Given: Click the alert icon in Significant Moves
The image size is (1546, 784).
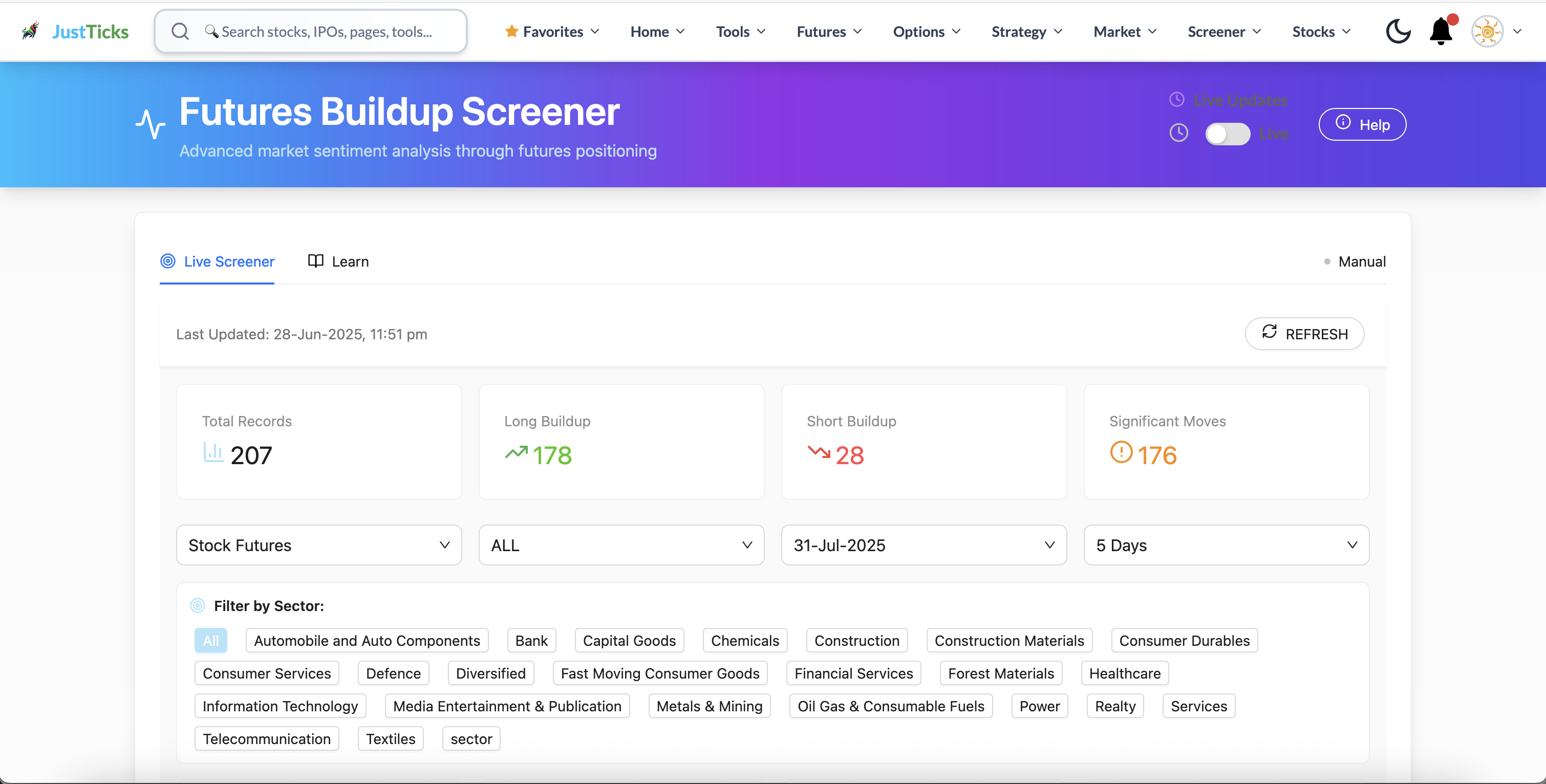Looking at the screenshot, I should click(x=1121, y=452).
